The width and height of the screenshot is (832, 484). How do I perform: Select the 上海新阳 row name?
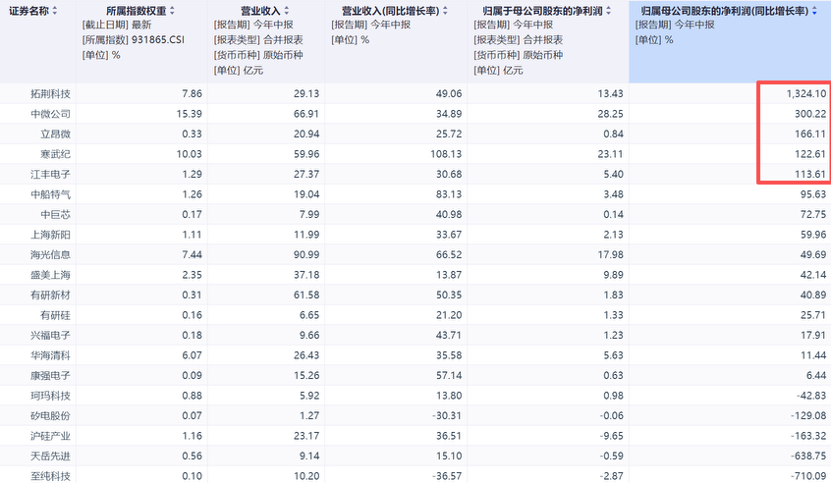point(50,235)
